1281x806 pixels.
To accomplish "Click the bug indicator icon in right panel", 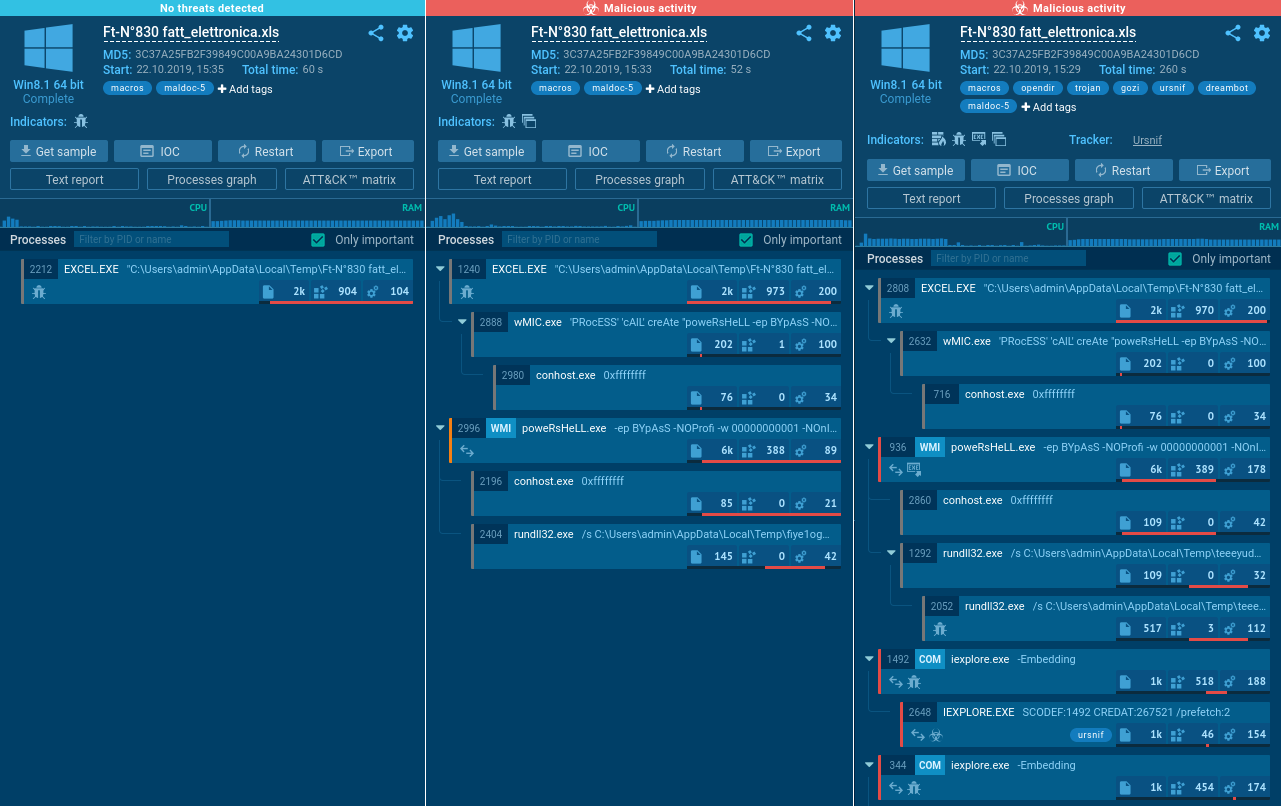I will pyautogui.click(x=959, y=139).
